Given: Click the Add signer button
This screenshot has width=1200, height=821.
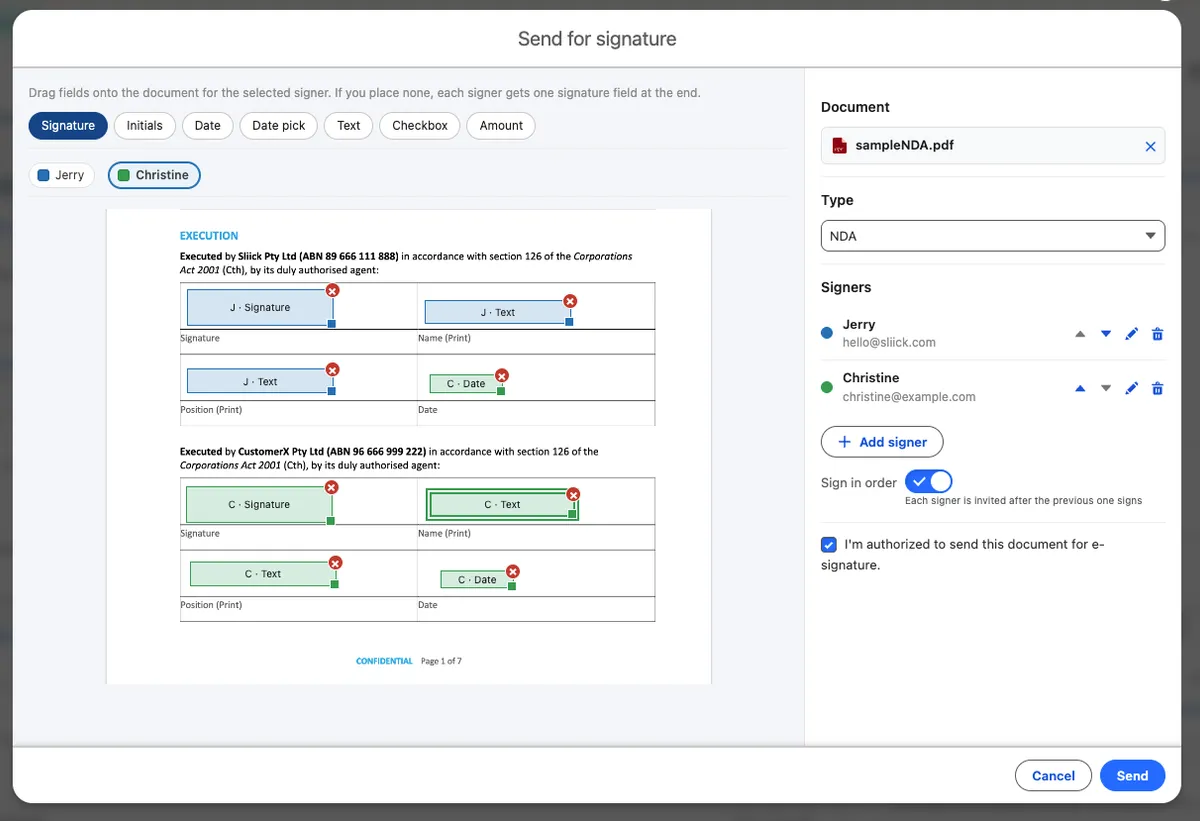Looking at the screenshot, I should (882, 442).
